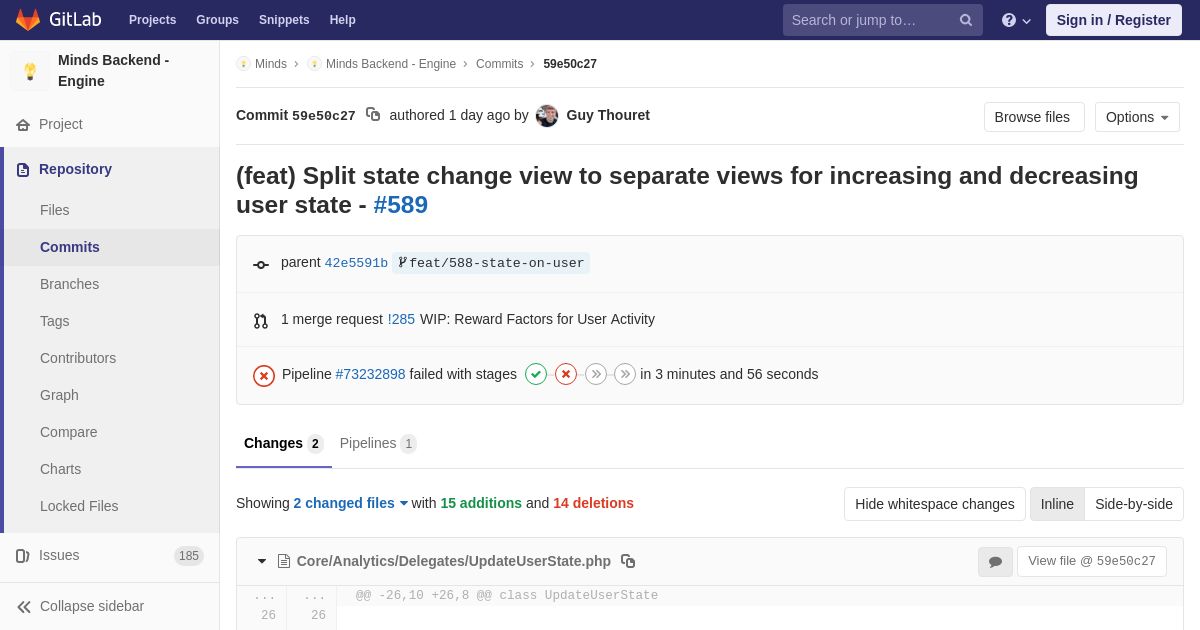The image size is (1200, 630).
Task: Expand the 2 changed files dropdown
Action: point(351,503)
